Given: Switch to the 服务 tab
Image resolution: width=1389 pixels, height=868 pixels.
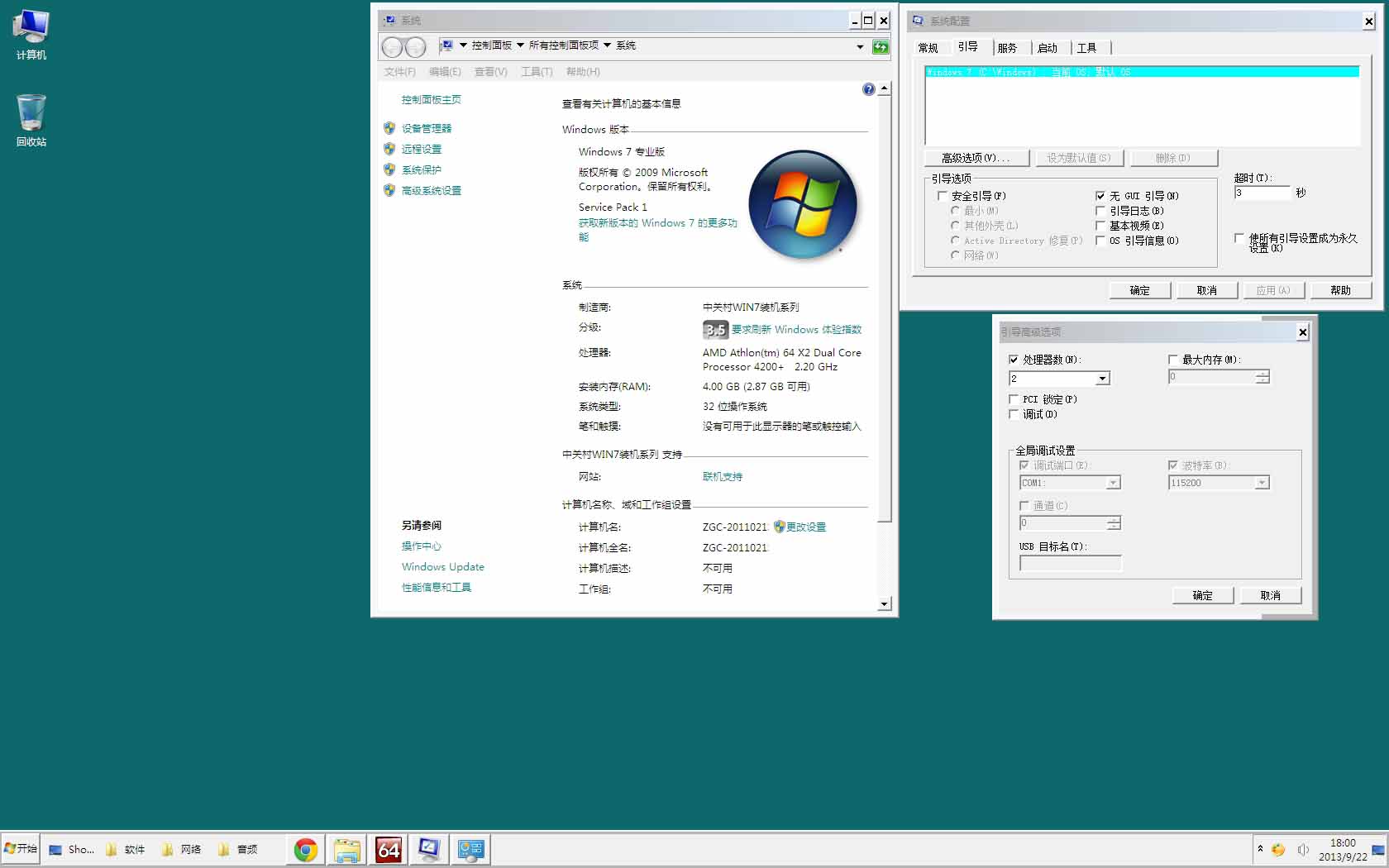Looking at the screenshot, I should tap(1007, 48).
